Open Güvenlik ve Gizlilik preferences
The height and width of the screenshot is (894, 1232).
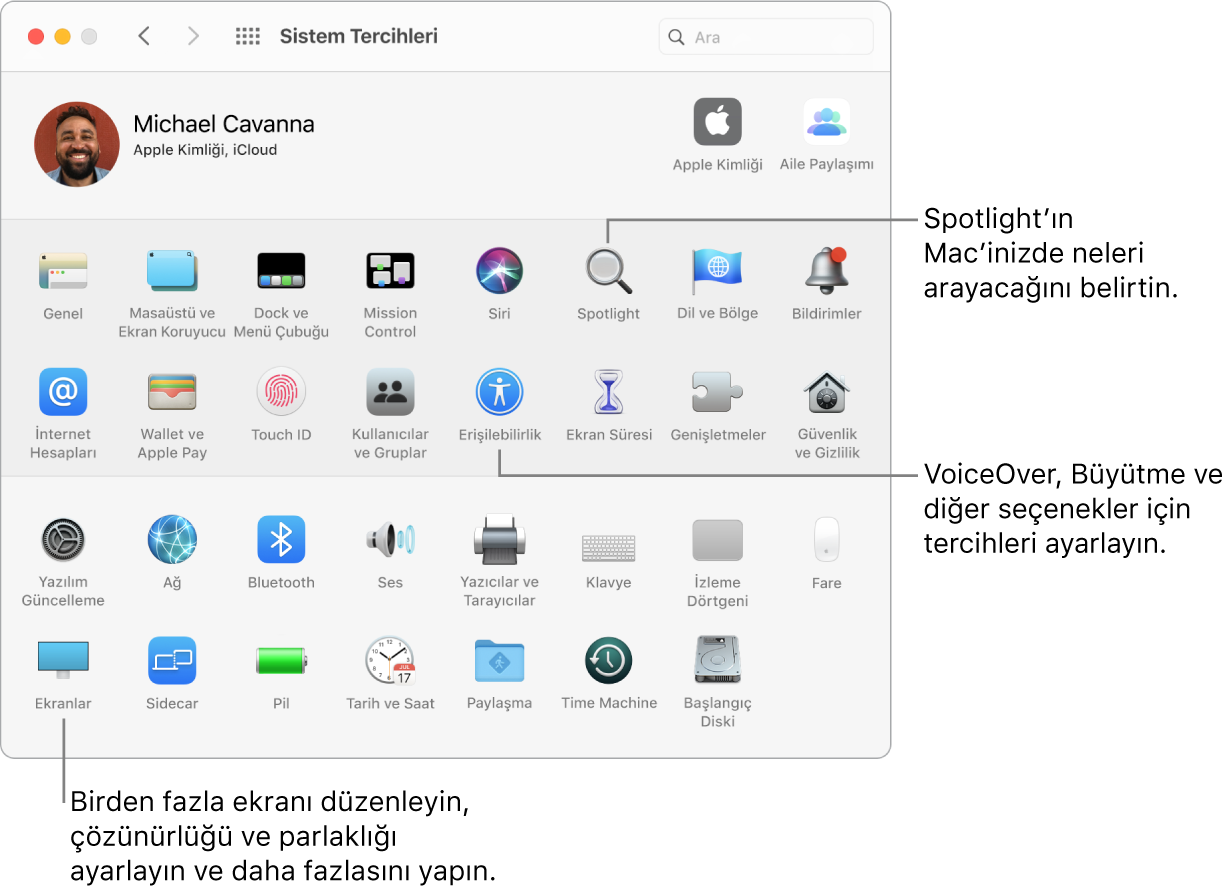click(x=826, y=391)
